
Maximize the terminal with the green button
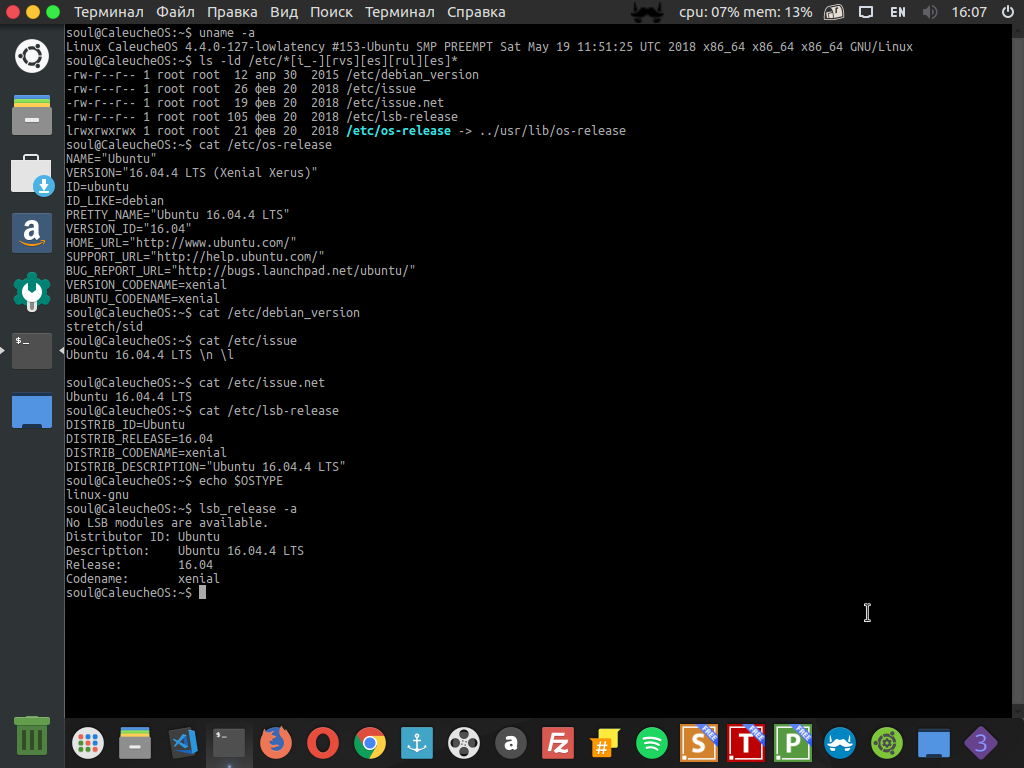(x=54, y=12)
